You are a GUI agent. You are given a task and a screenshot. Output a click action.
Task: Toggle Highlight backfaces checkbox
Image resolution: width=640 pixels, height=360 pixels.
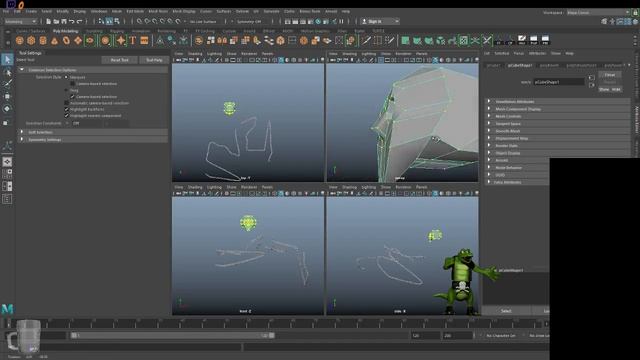[x=67, y=109]
